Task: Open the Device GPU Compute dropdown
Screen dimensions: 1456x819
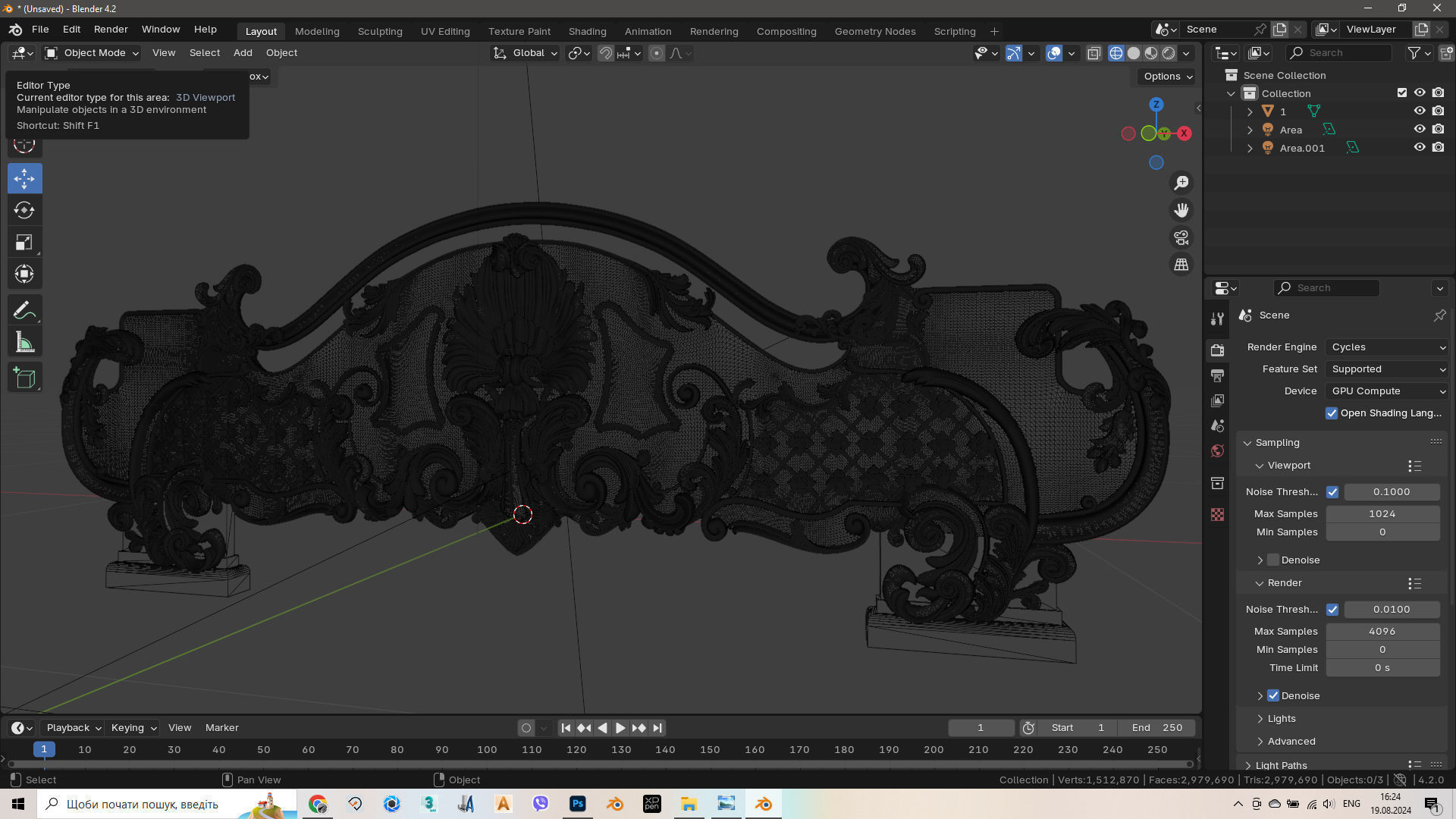Action: coord(1388,391)
